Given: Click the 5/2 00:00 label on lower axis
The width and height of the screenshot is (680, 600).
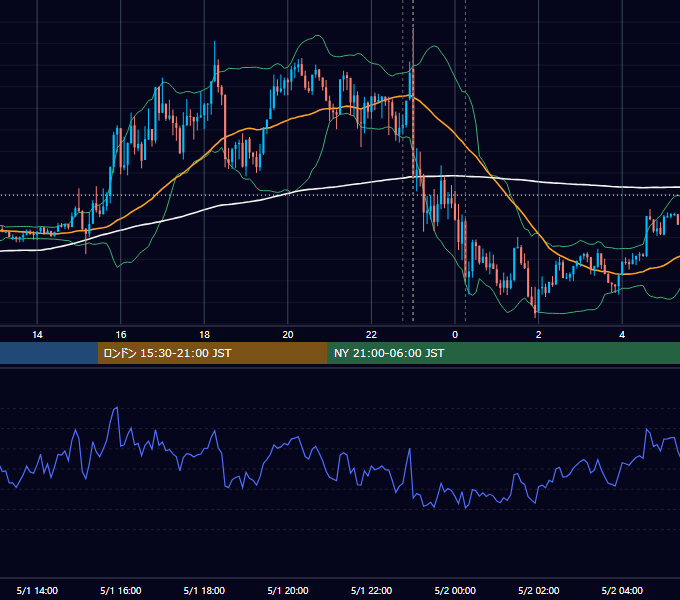Looking at the screenshot, I should [455, 590].
